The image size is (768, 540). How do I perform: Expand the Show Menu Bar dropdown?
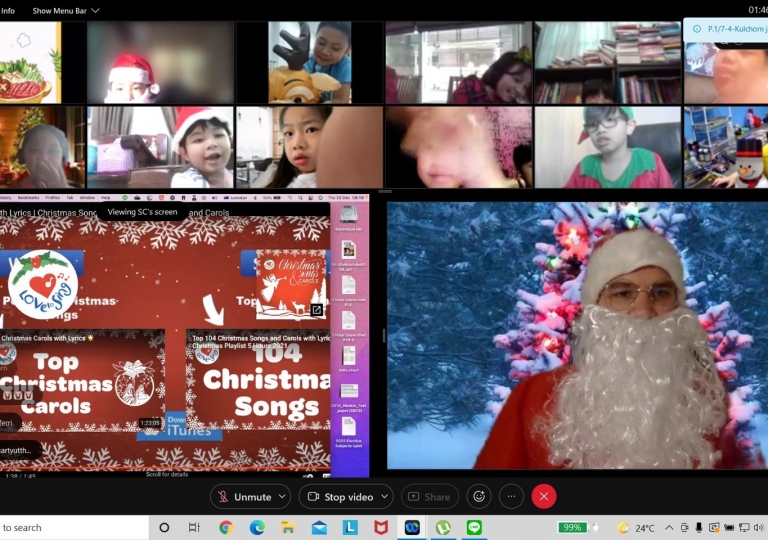coord(66,10)
